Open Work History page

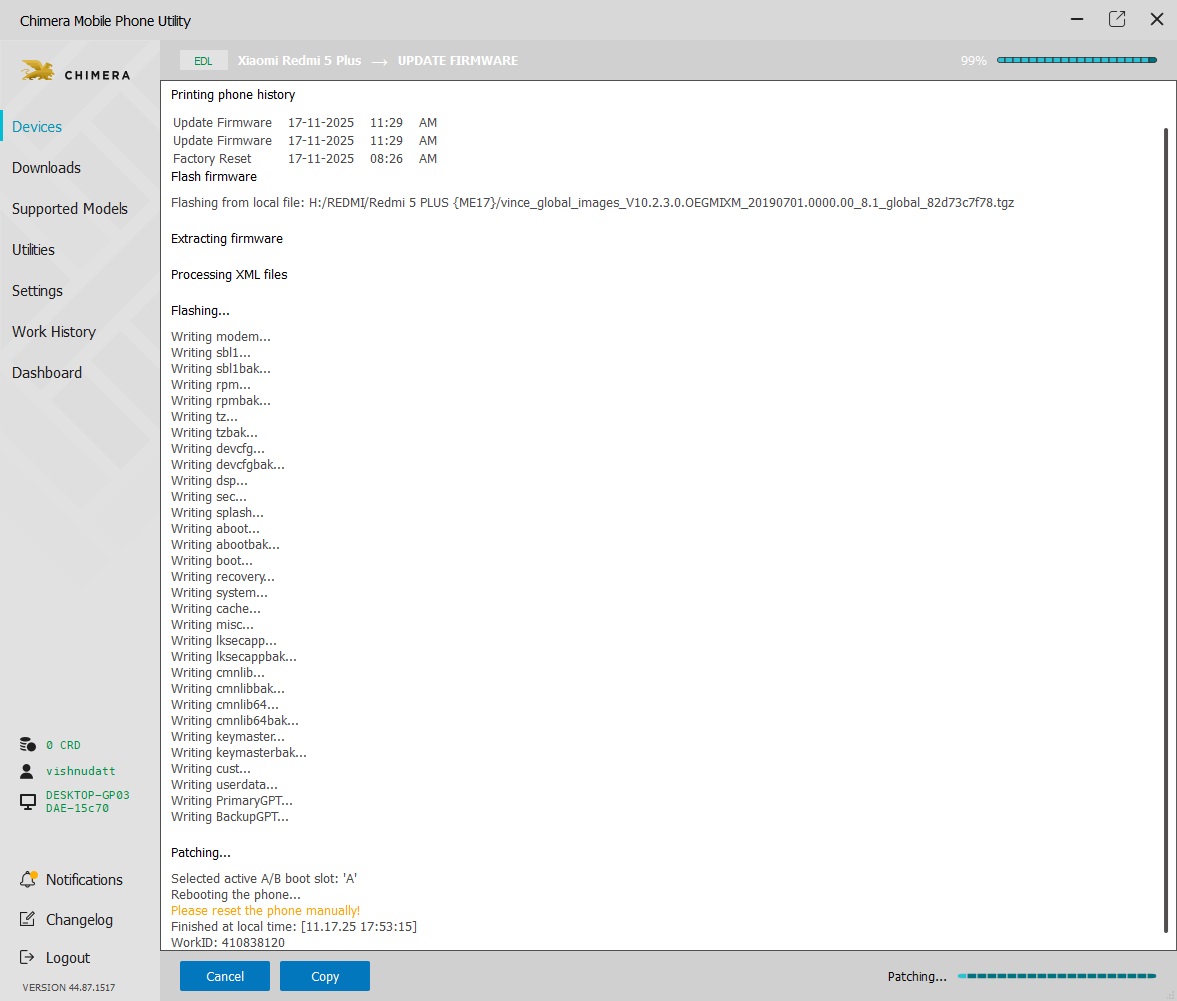[54, 332]
